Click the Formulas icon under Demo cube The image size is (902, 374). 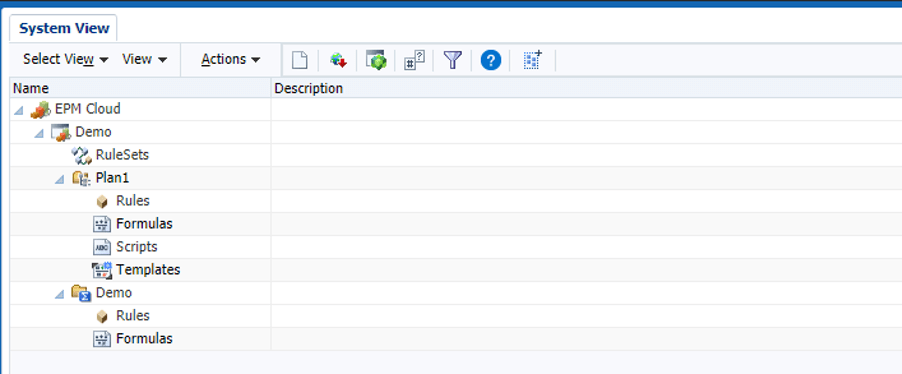click(101, 339)
